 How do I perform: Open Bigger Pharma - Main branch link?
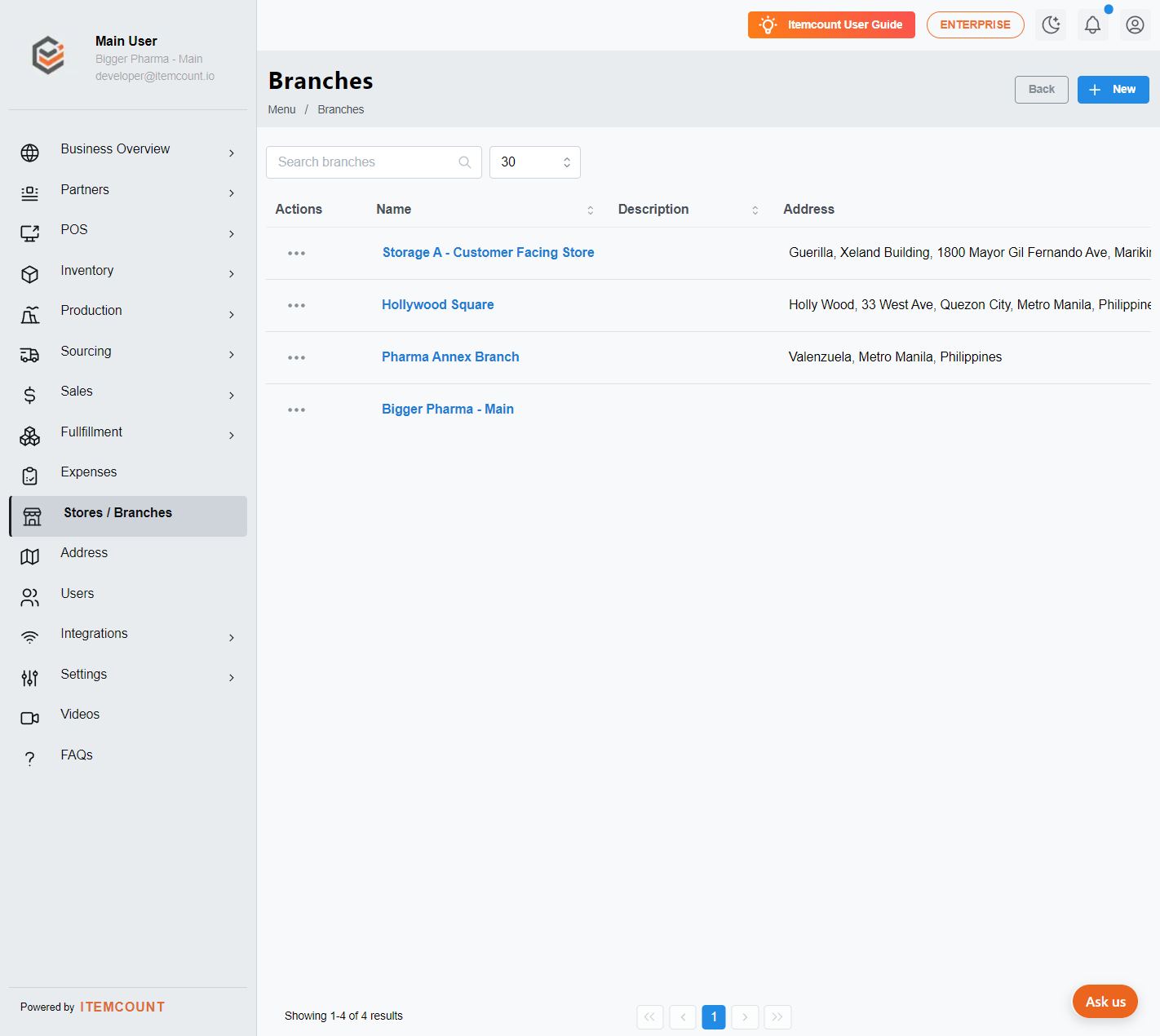[x=448, y=410]
